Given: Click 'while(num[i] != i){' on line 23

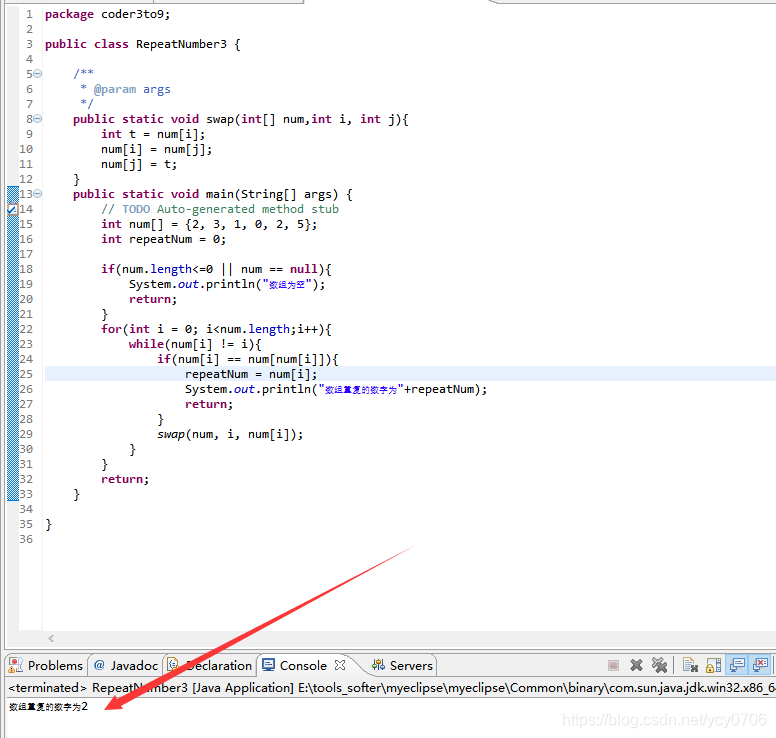Looking at the screenshot, I should pos(195,344).
